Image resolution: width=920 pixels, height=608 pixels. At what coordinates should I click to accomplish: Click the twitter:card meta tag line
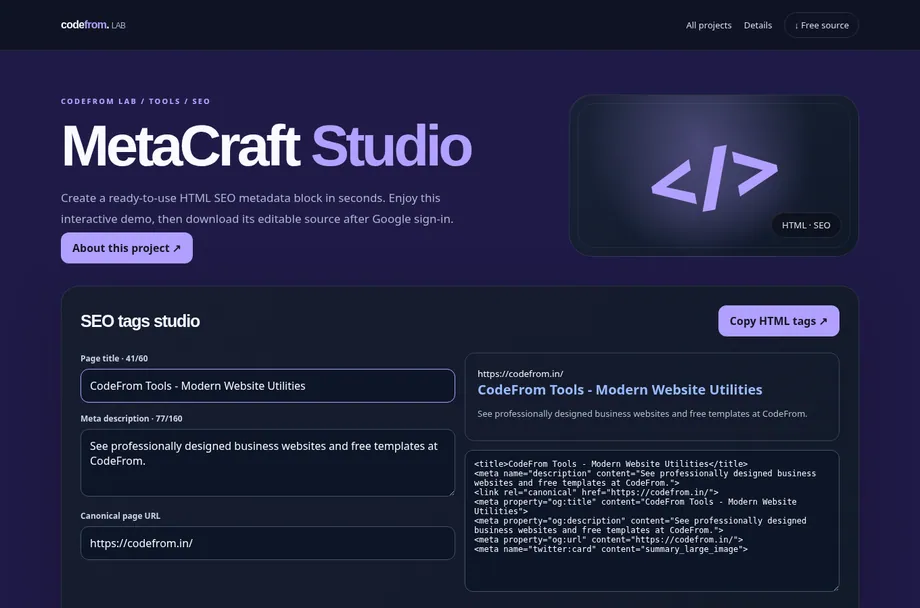pyautogui.click(x=611, y=549)
